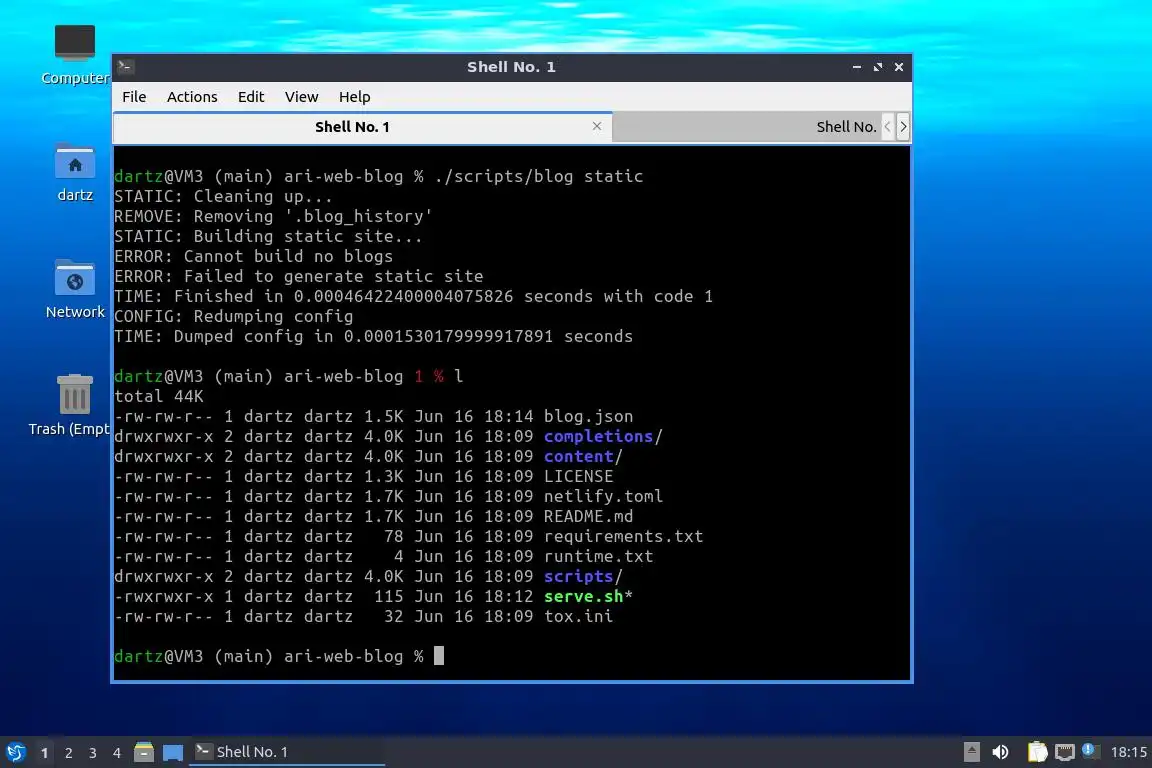1152x768 pixels.
Task: Open the View menu
Action: (301, 97)
